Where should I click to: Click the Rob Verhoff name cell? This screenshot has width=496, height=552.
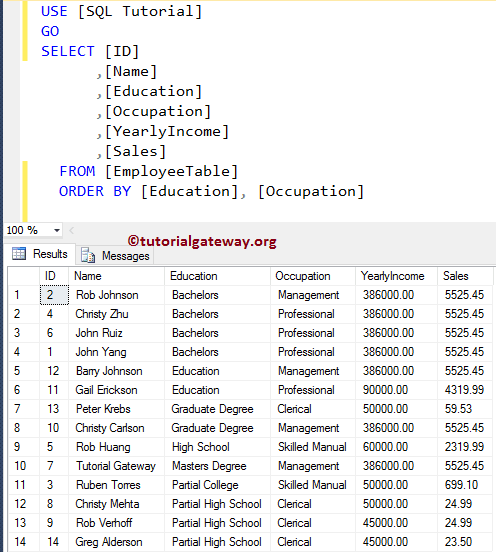coord(117,523)
